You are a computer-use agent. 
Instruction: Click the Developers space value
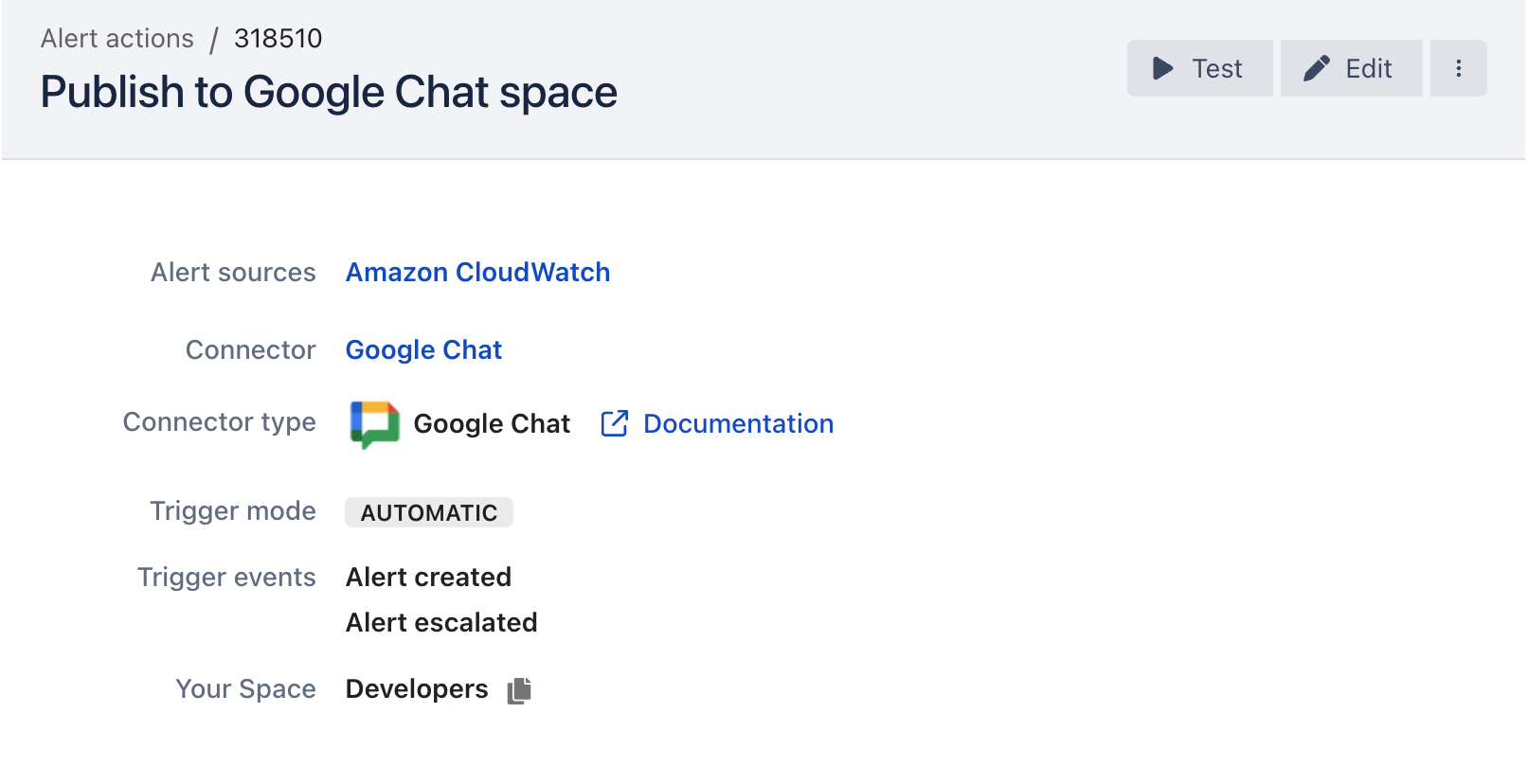pyautogui.click(x=417, y=689)
